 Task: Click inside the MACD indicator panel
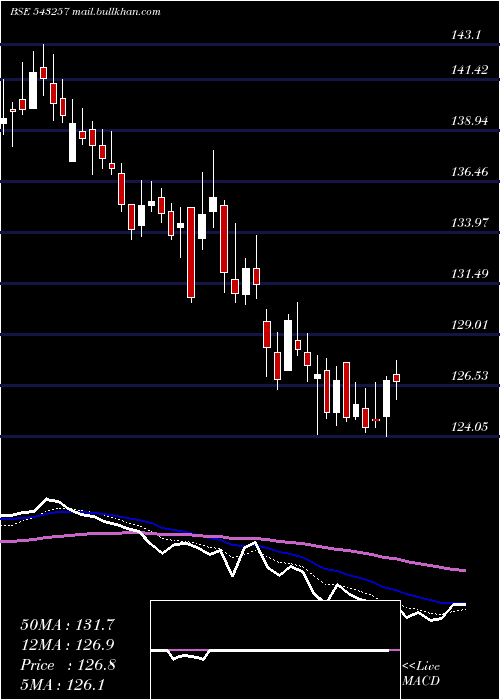tap(275, 650)
